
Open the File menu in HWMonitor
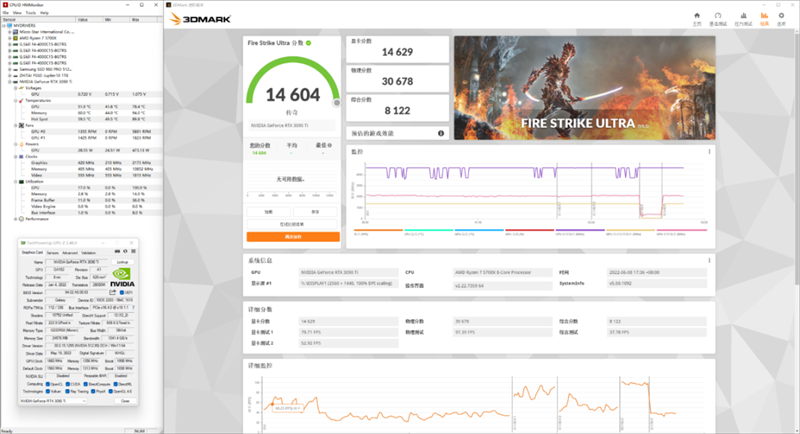(x=6, y=12)
